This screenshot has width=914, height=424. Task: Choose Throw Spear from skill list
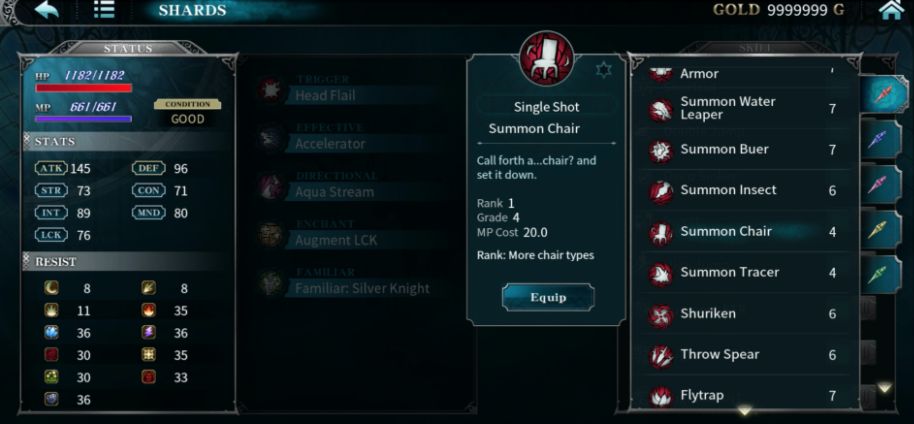pos(743,355)
